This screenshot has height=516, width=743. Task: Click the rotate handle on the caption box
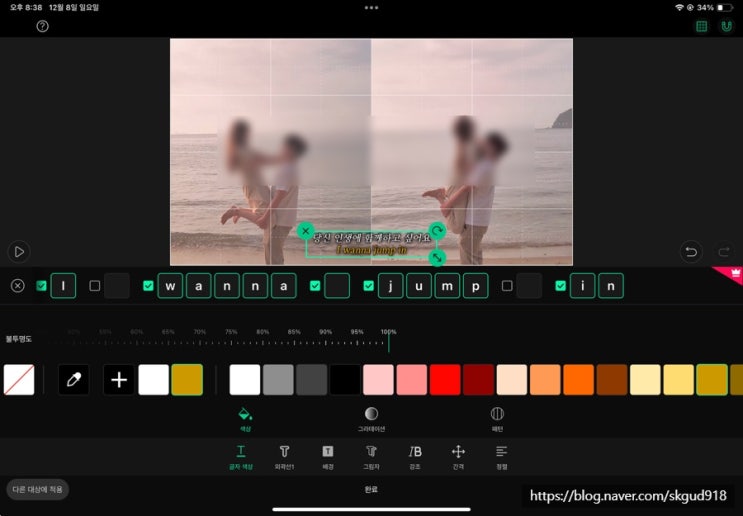437,231
